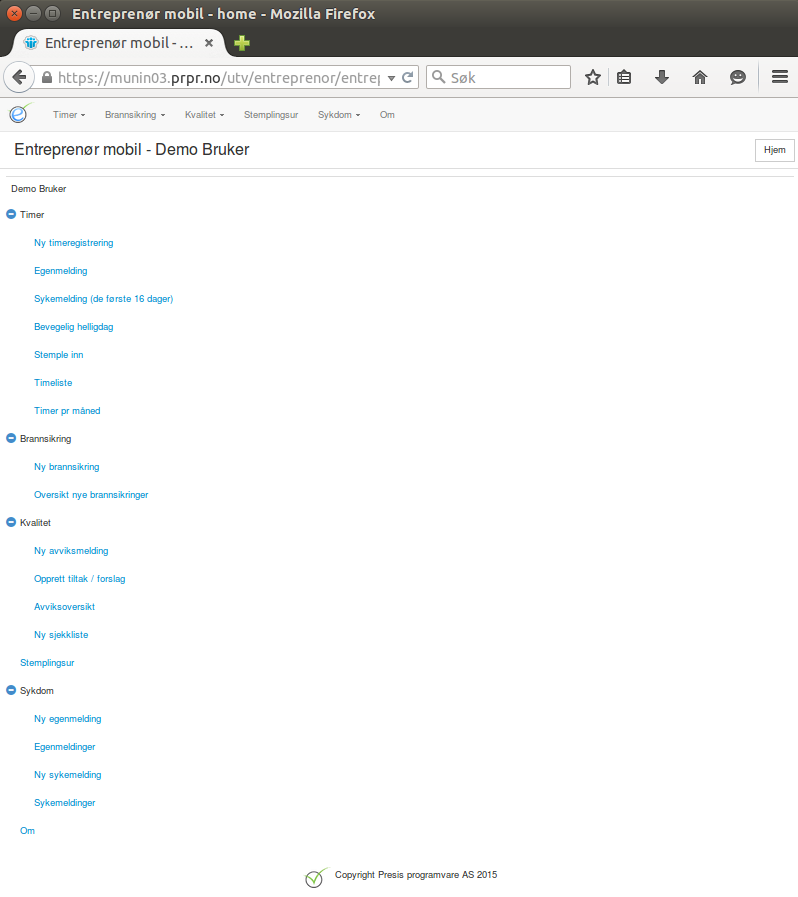
Task: Click the Entreprenør e logo in navbar
Action: pos(19,114)
